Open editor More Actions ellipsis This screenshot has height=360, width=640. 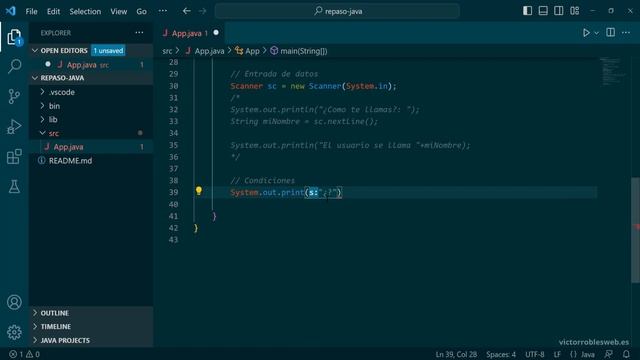point(626,32)
